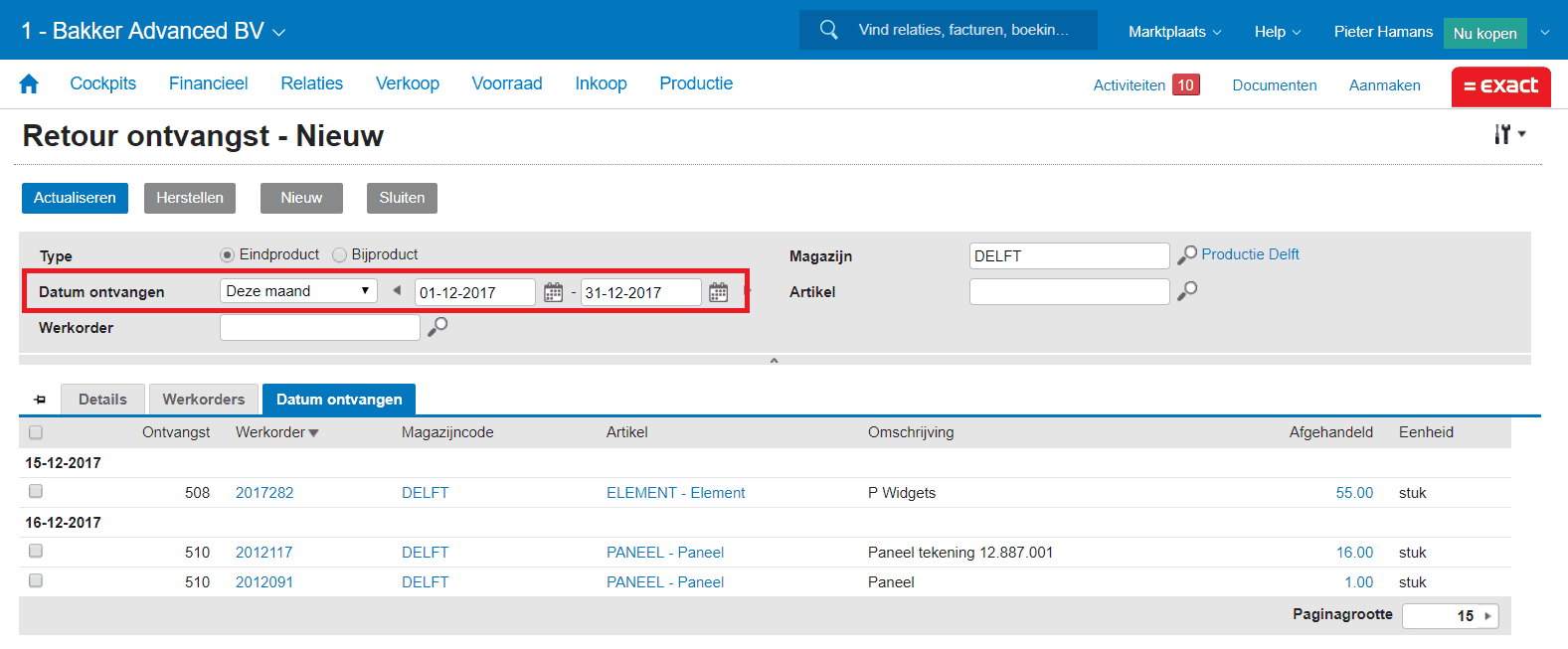1568x649 pixels.
Task: Open the page tools settings icon
Action: [x=1508, y=134]
